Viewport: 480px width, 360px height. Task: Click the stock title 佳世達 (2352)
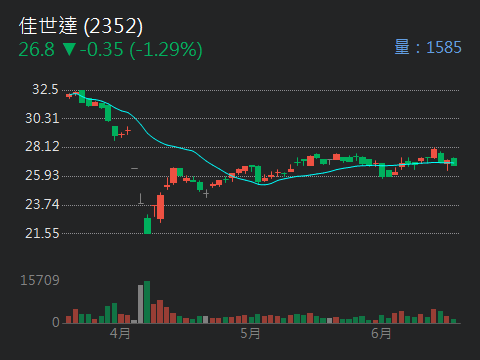pos(81,26)
